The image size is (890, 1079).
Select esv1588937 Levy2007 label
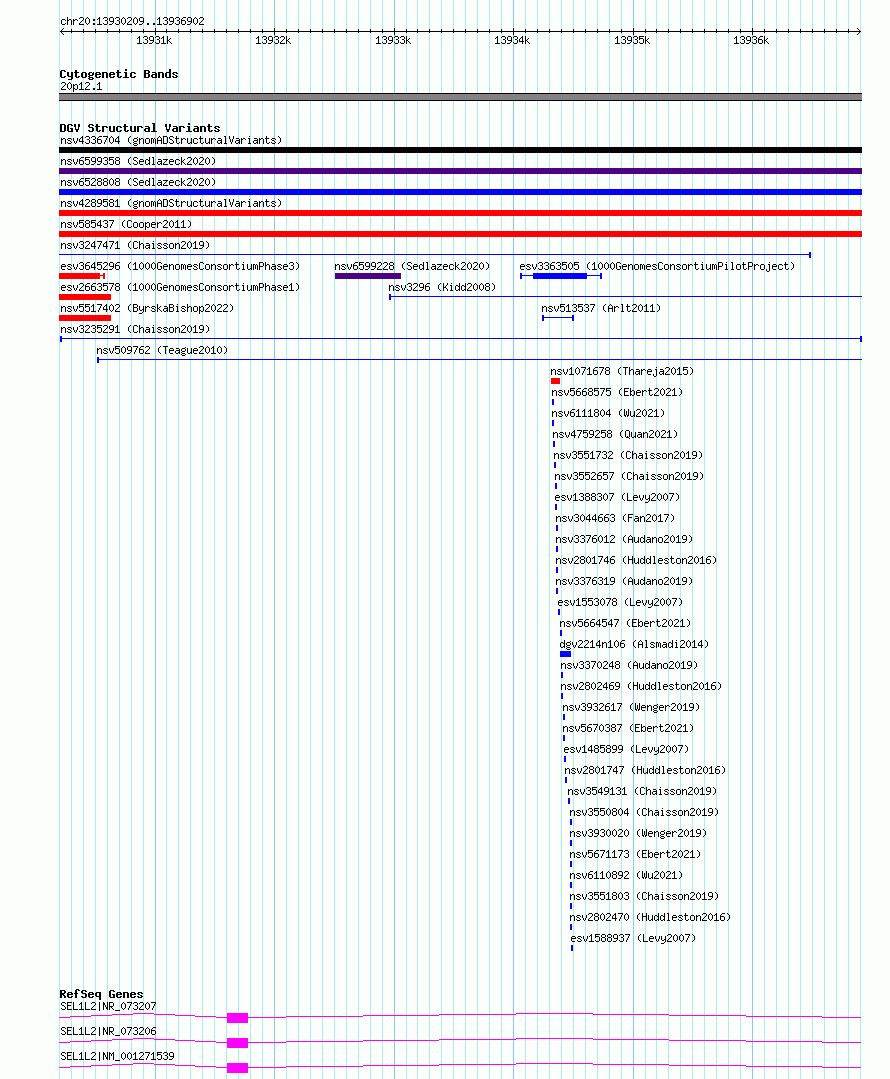tap(633, 938)
